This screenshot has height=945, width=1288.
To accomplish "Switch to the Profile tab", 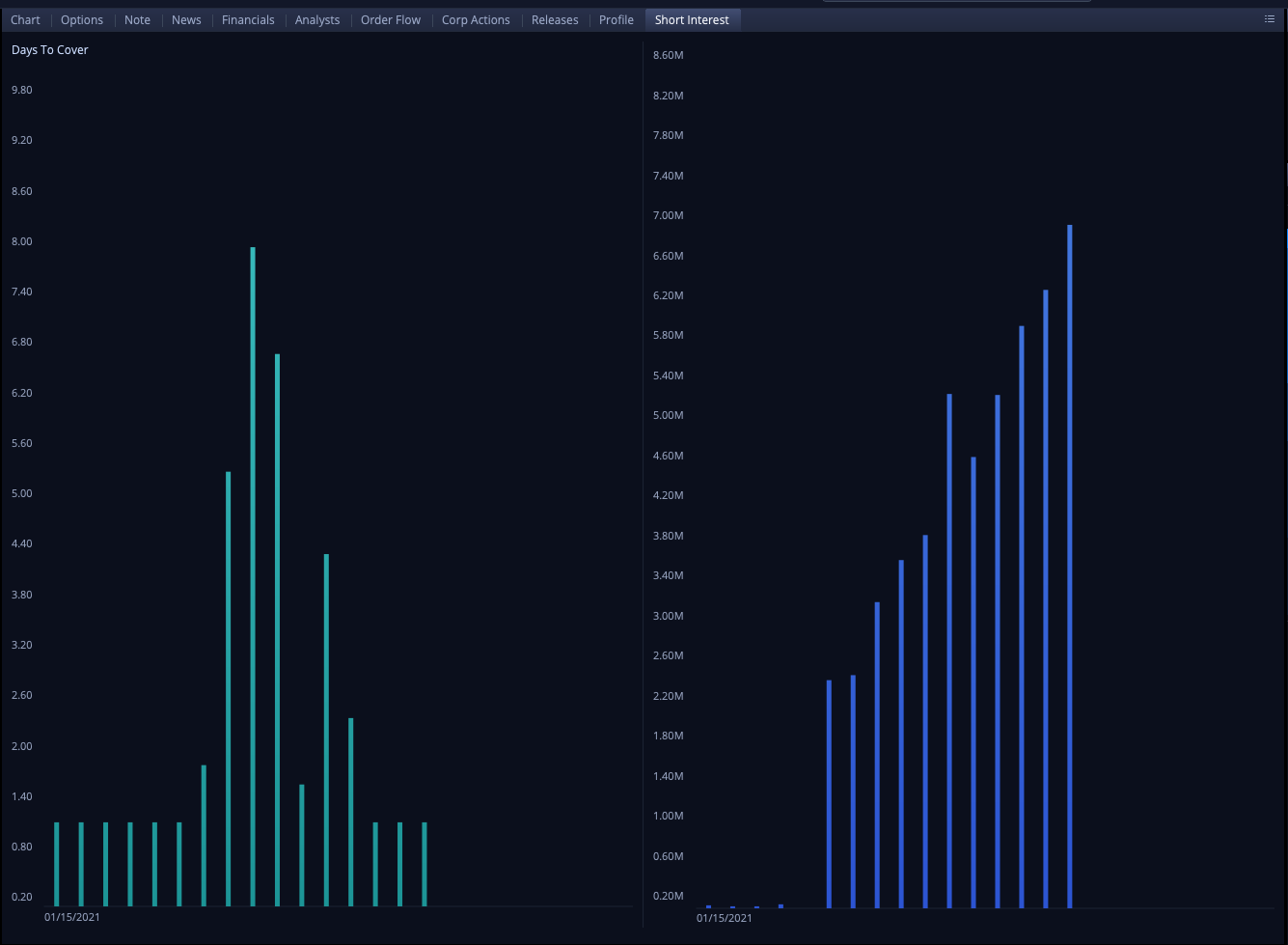I will click(616, 19).
